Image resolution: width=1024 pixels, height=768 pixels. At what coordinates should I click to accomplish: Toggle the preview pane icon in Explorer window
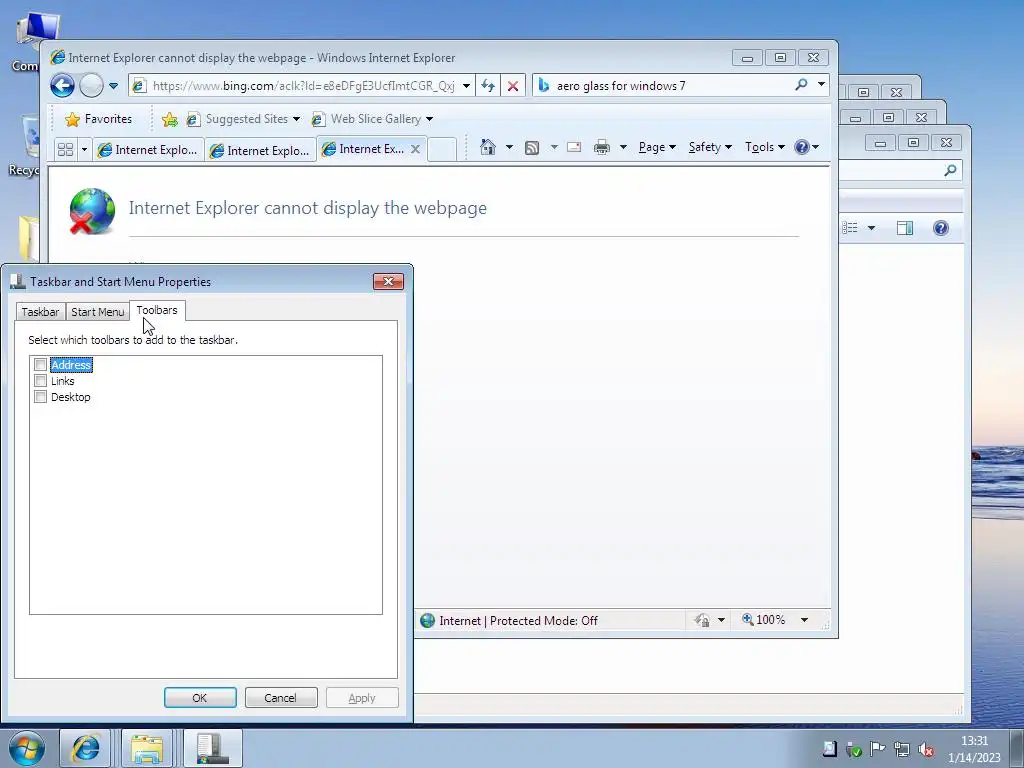904,228
